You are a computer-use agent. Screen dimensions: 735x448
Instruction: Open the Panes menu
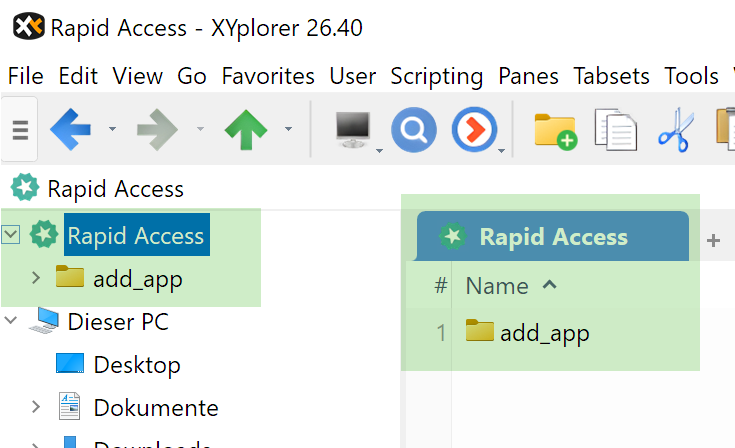528,76
